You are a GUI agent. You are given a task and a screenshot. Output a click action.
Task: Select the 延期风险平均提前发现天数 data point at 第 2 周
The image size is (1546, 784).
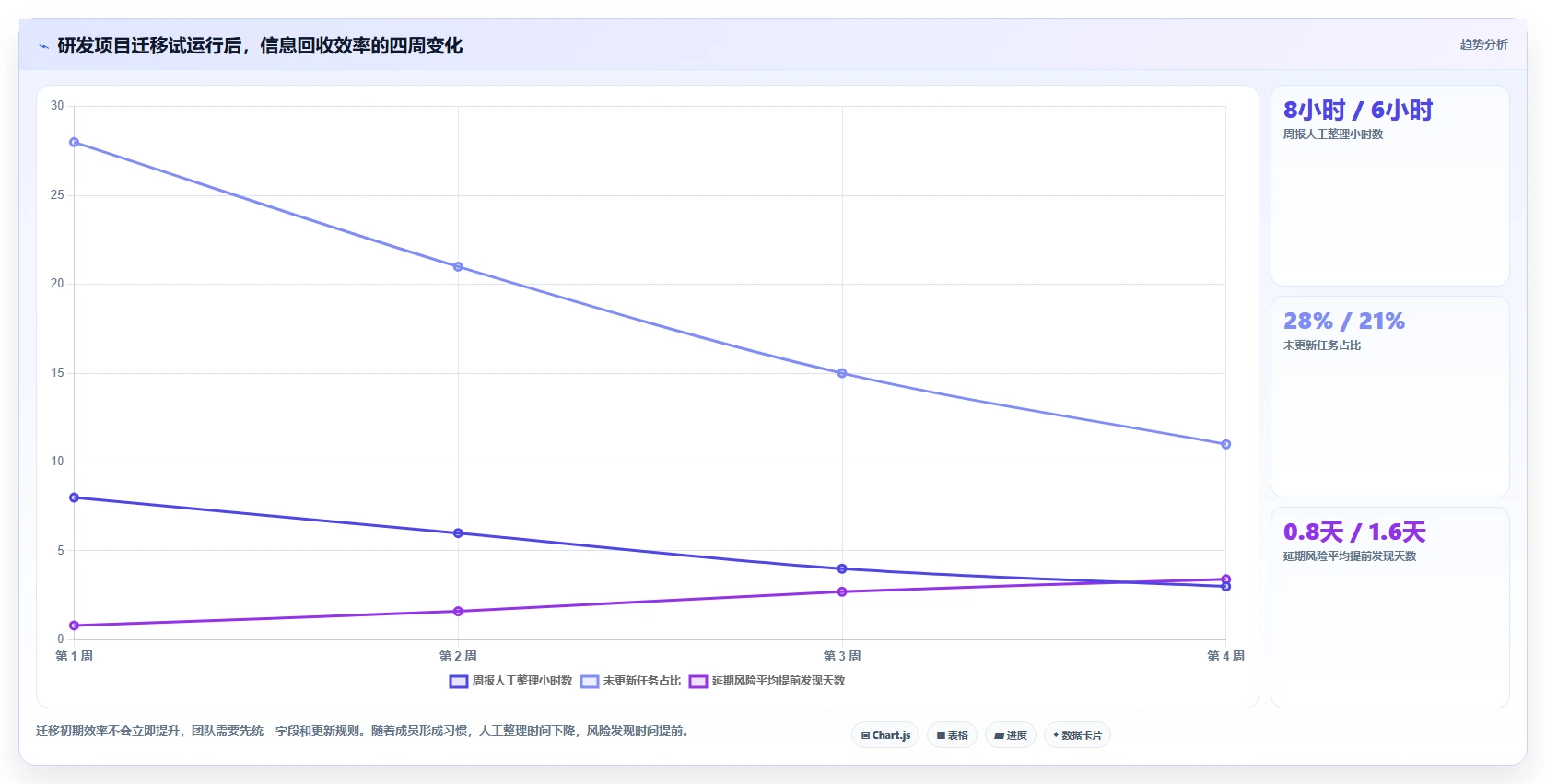tap(458, 612)
